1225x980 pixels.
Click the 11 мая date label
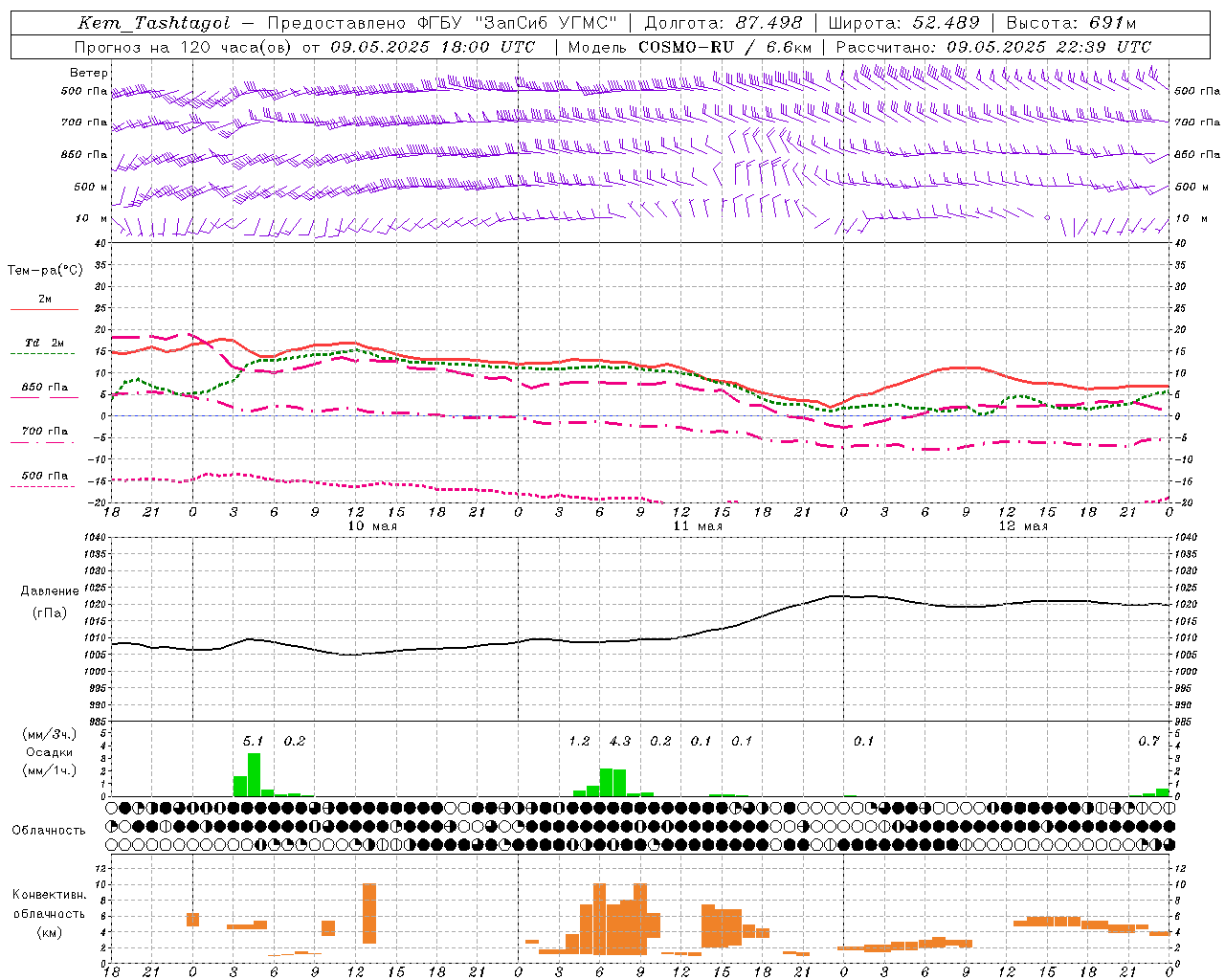pyautogui.click(x=698, y=526)
